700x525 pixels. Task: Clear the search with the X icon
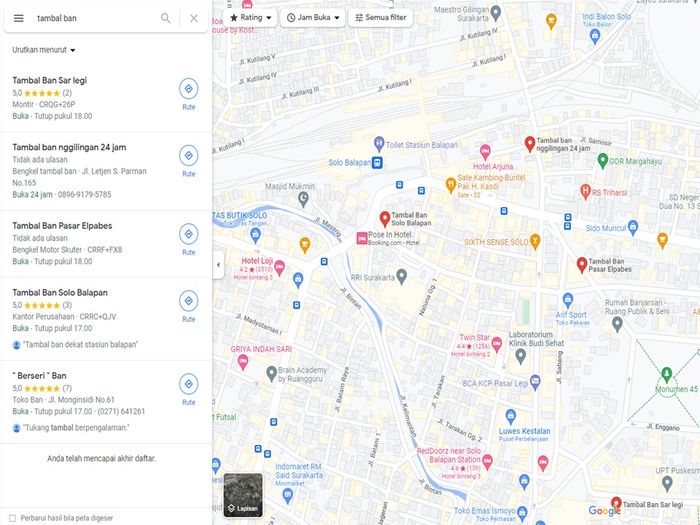click(194, 18)
